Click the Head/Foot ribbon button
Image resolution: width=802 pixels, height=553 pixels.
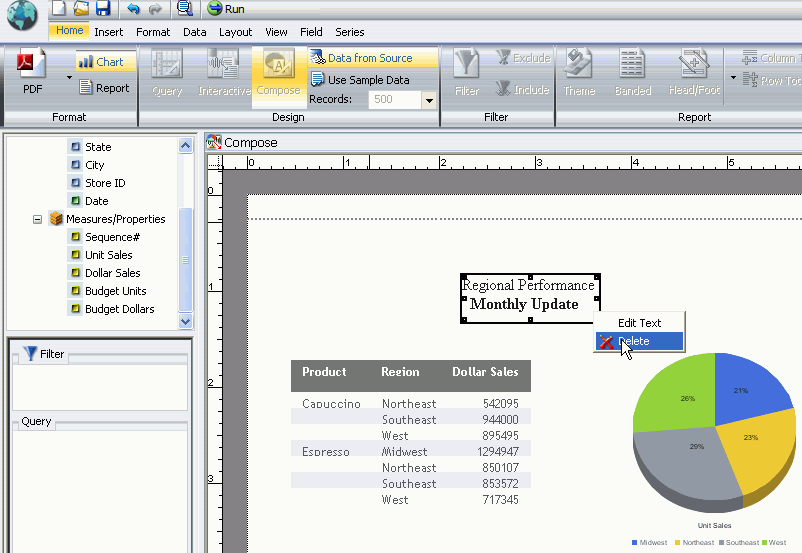pos(694,73)
